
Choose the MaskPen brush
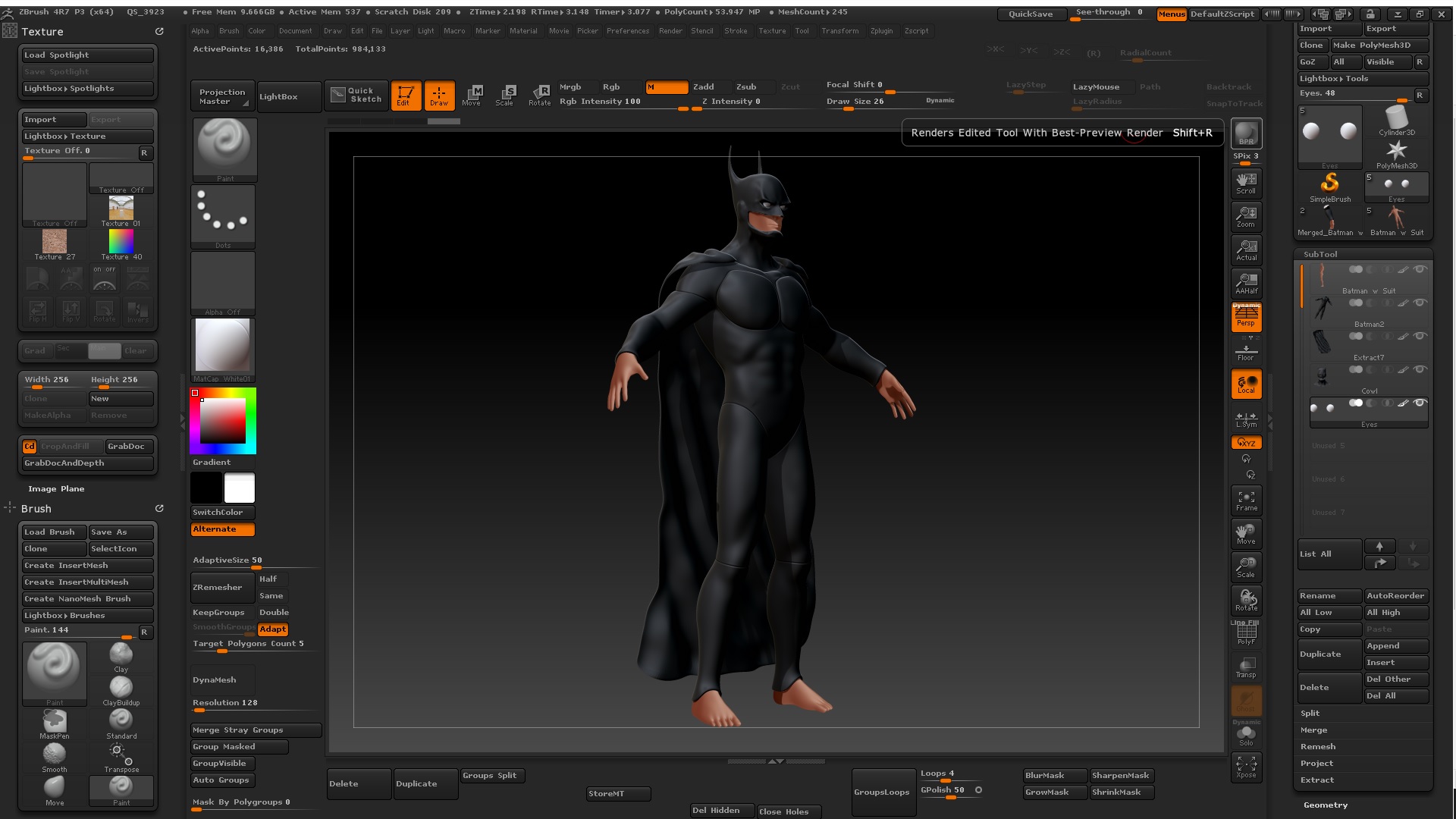(x=55, y=723)
